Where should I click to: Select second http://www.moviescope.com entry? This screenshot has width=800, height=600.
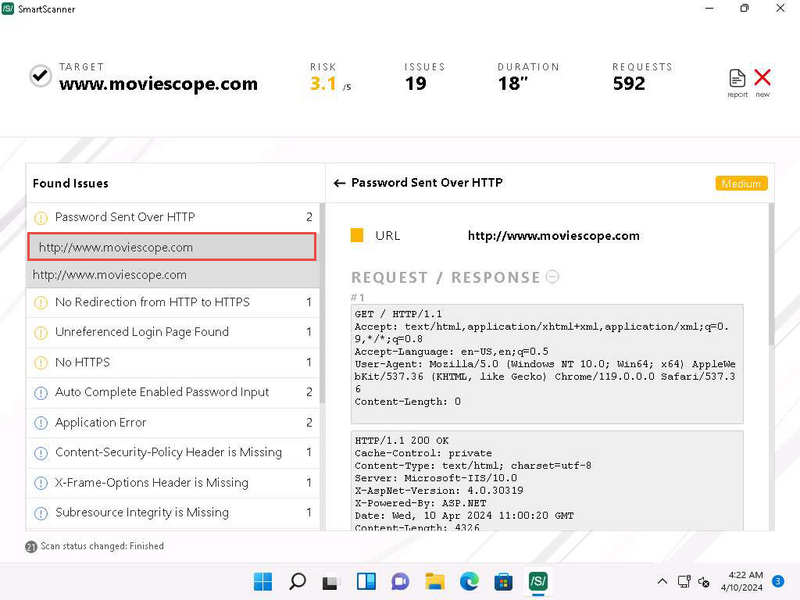[172, 274]
